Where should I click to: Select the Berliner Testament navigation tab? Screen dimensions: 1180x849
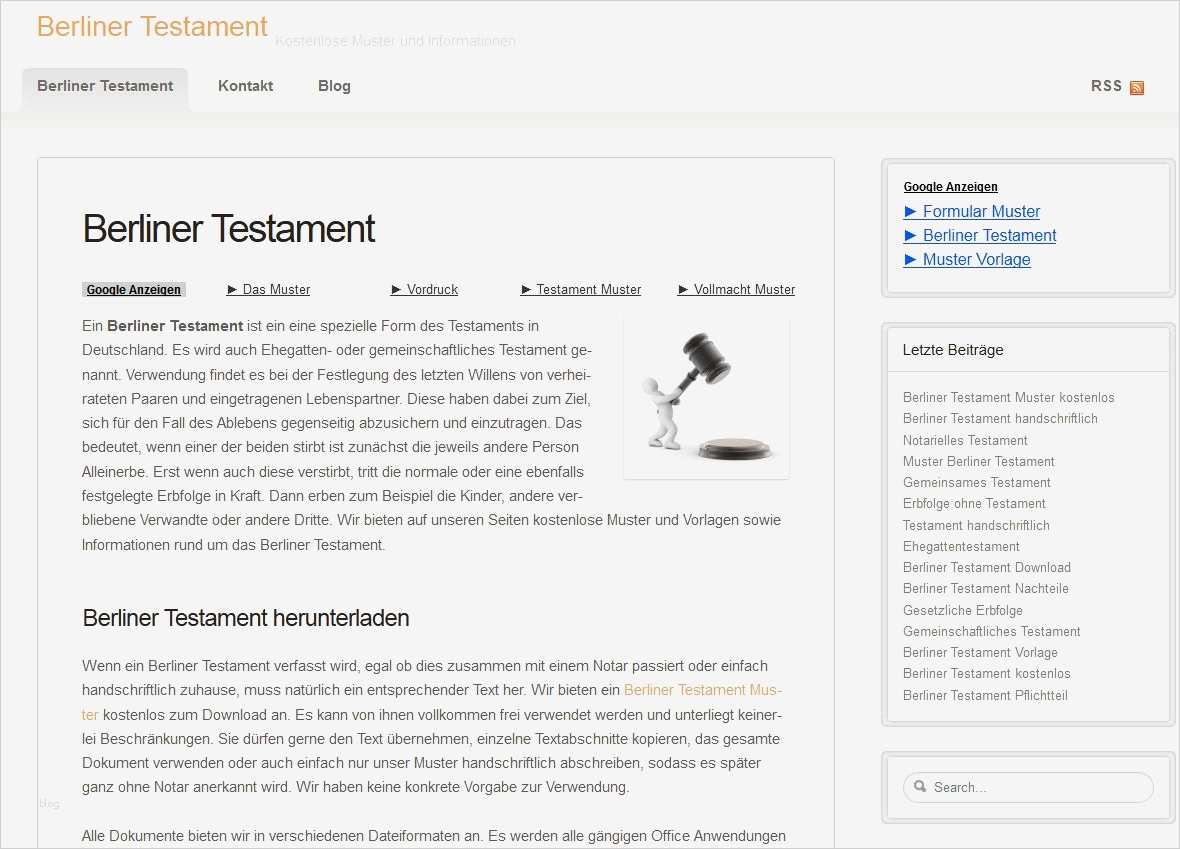point(104,86)
